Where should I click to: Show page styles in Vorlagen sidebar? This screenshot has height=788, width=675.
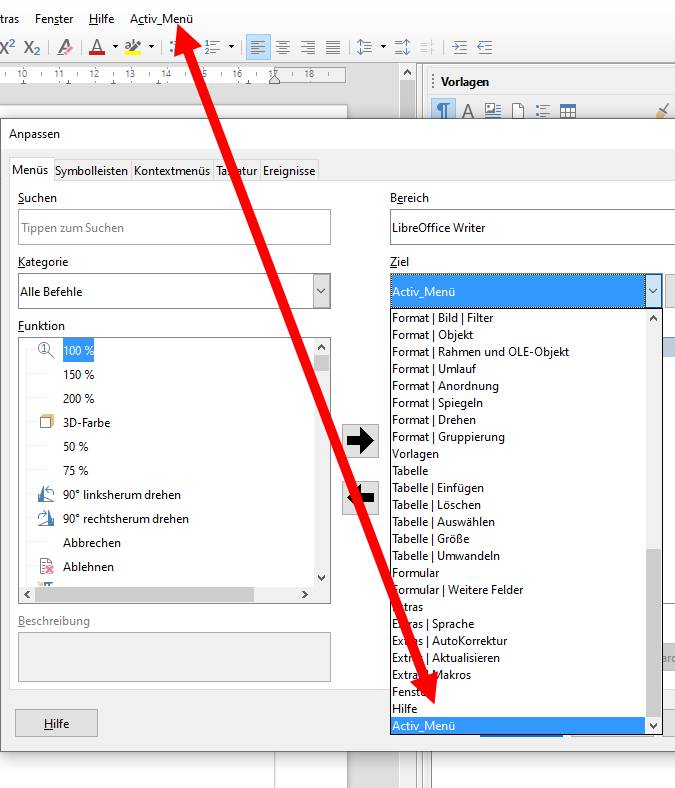click(x=518, y=111)
